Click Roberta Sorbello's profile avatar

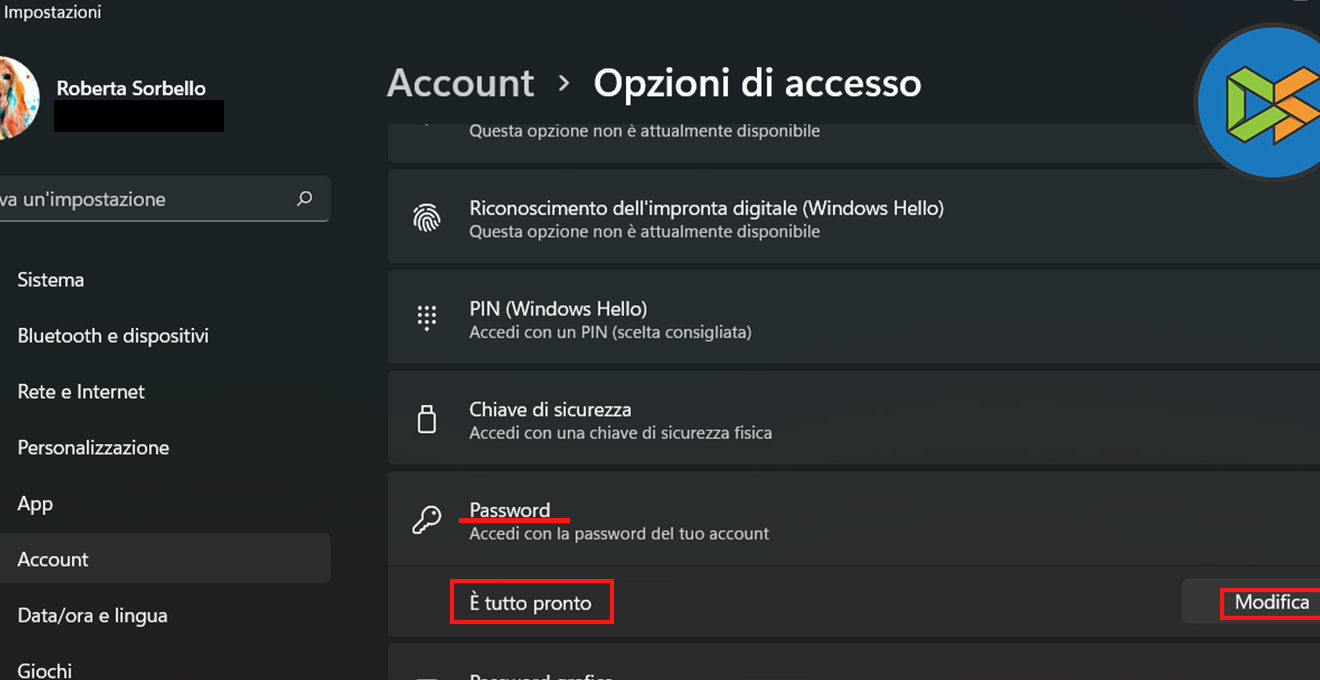click(17, 98)
